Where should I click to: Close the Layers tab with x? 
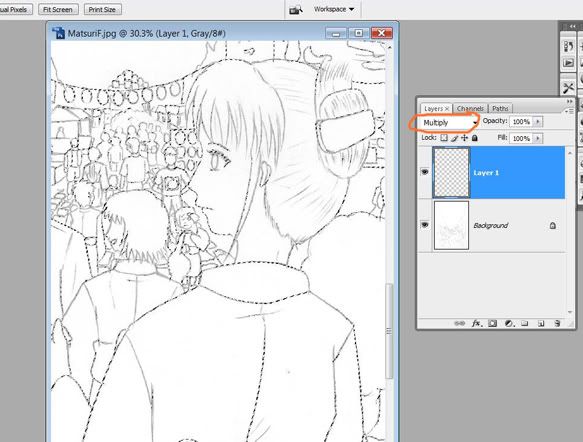pyautogui.click(x=447, y=109)
